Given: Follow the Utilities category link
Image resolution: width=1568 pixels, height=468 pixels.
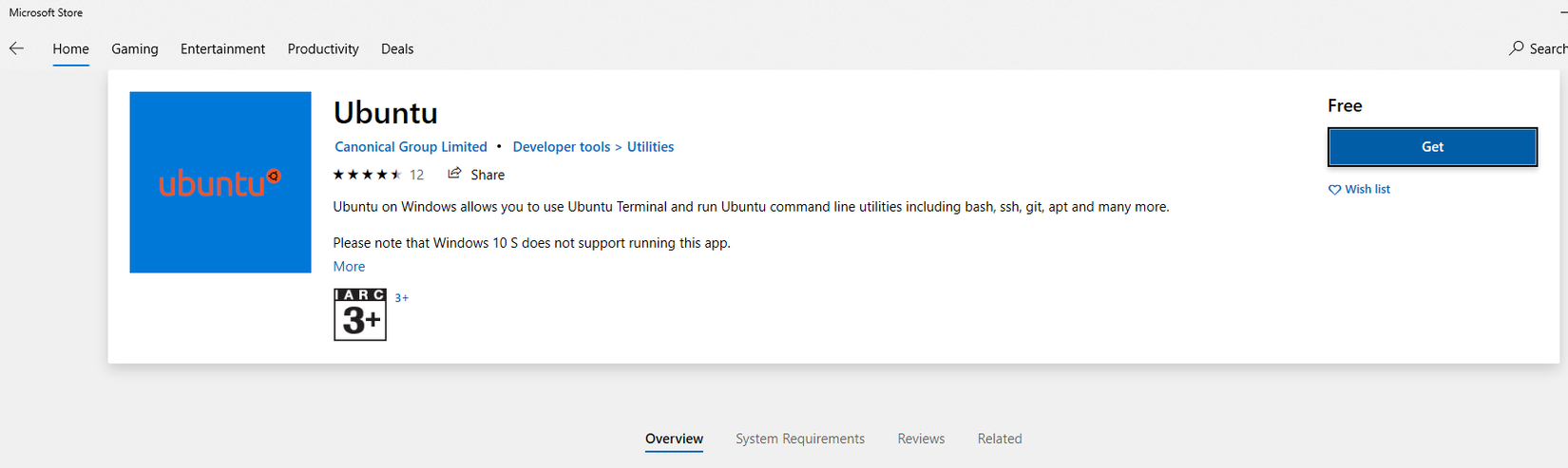Looking at the screenshot, I should [x=650, y=147].
